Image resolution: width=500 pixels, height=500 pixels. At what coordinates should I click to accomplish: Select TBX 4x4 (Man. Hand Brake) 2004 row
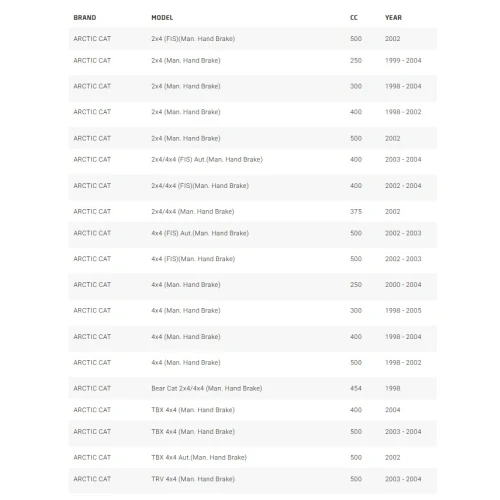pos(253,410)
